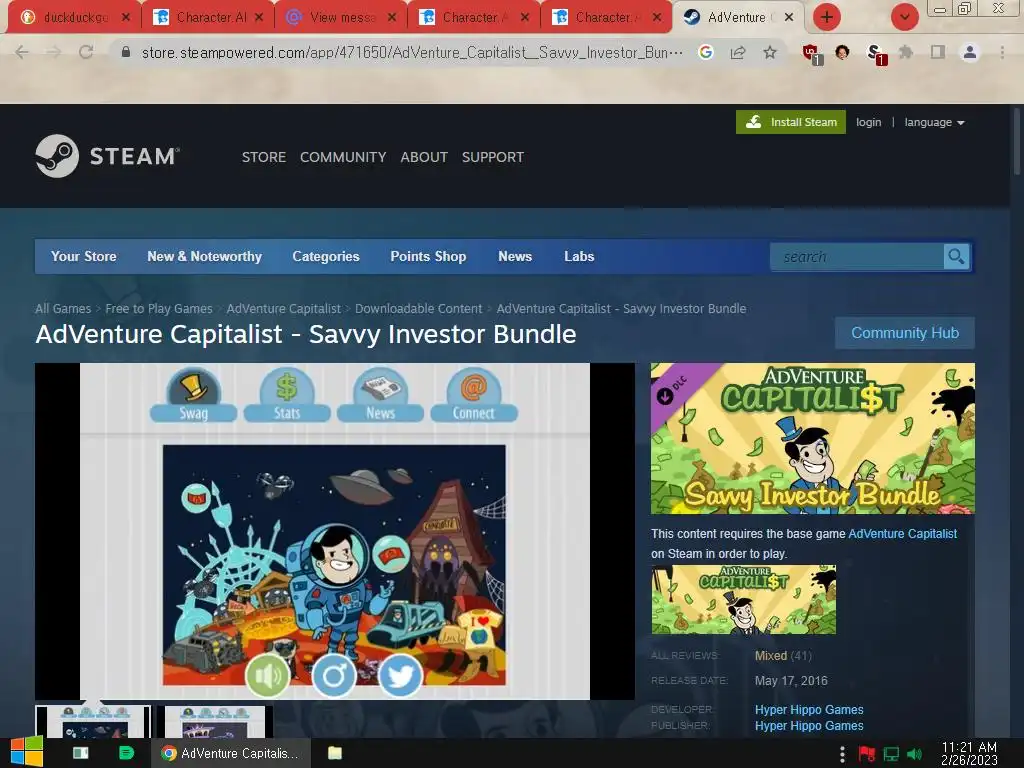Open the tab search dropdown arrow button
This screenshot has height=768, width=1024.
click(904, 17)
